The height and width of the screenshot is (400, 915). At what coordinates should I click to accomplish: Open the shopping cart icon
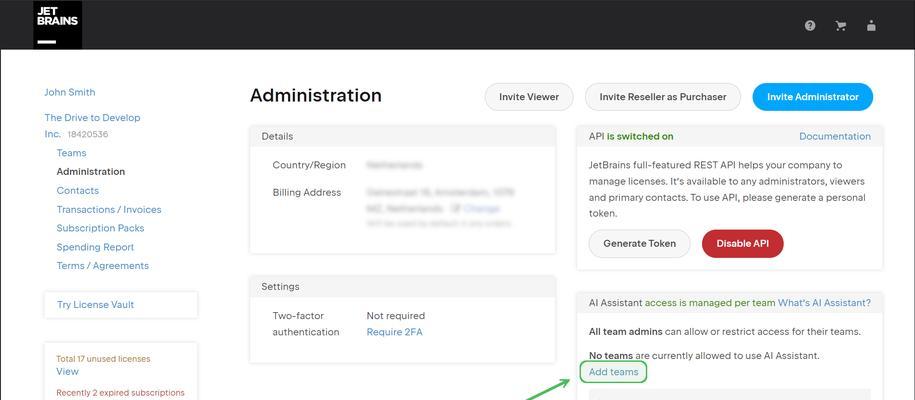point(840,26)
